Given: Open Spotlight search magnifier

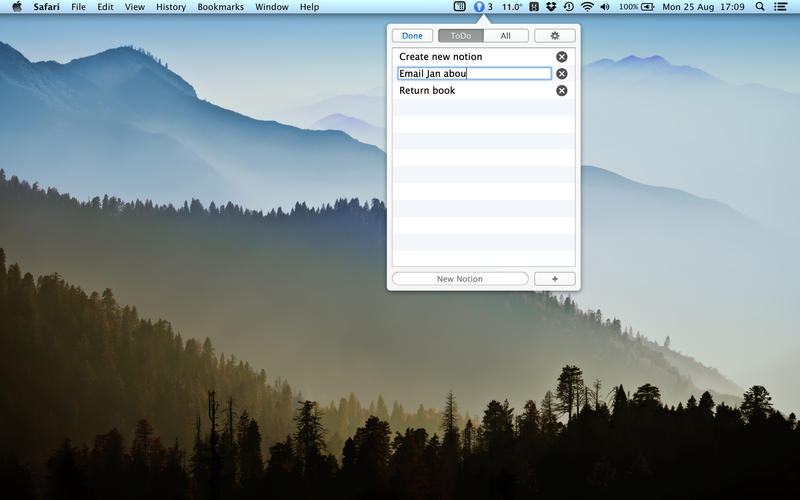Looking at the screenshot, I should [759, 7].
